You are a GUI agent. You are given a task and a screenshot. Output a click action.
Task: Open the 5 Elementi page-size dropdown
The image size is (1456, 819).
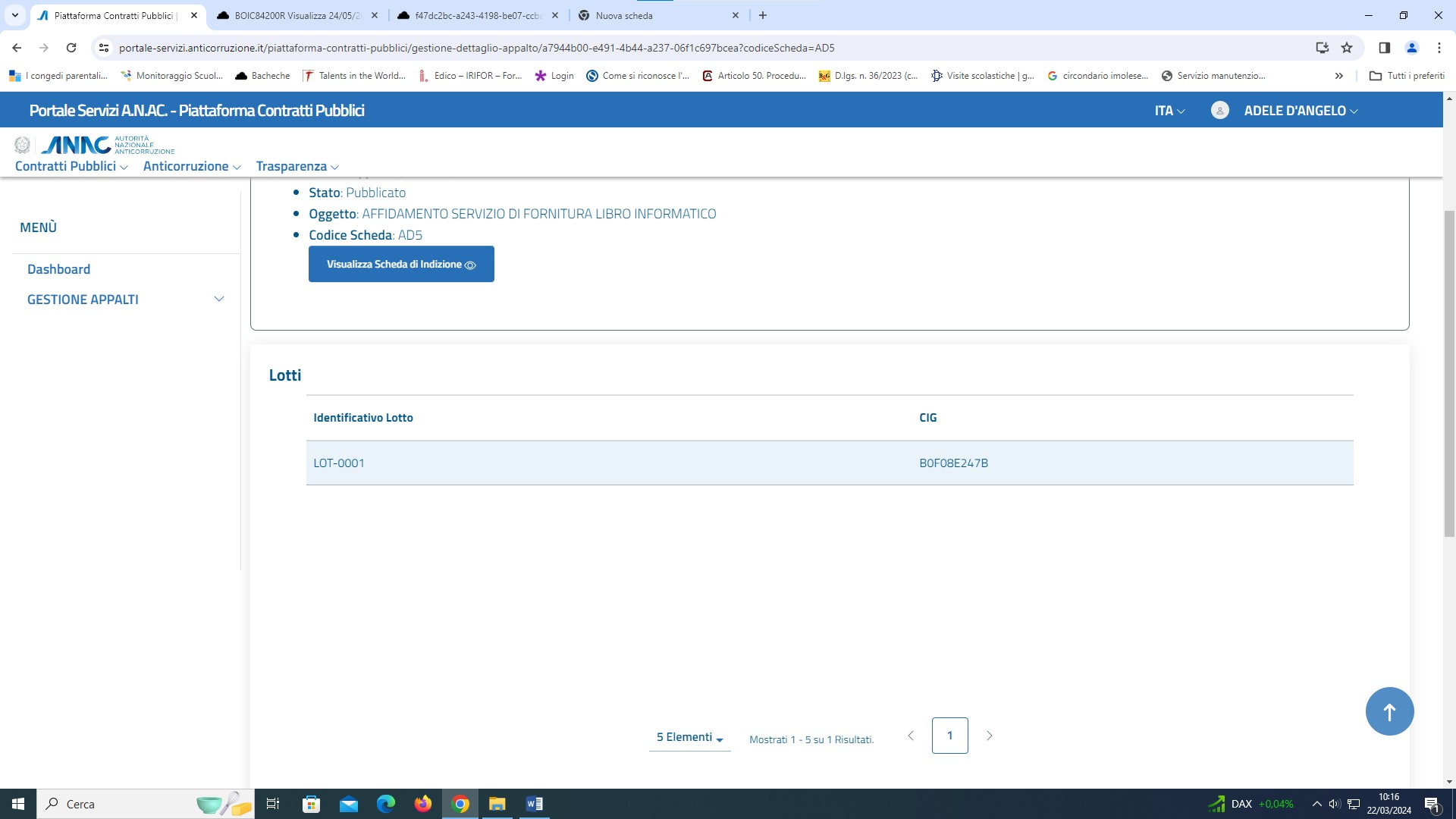point(689,737)
